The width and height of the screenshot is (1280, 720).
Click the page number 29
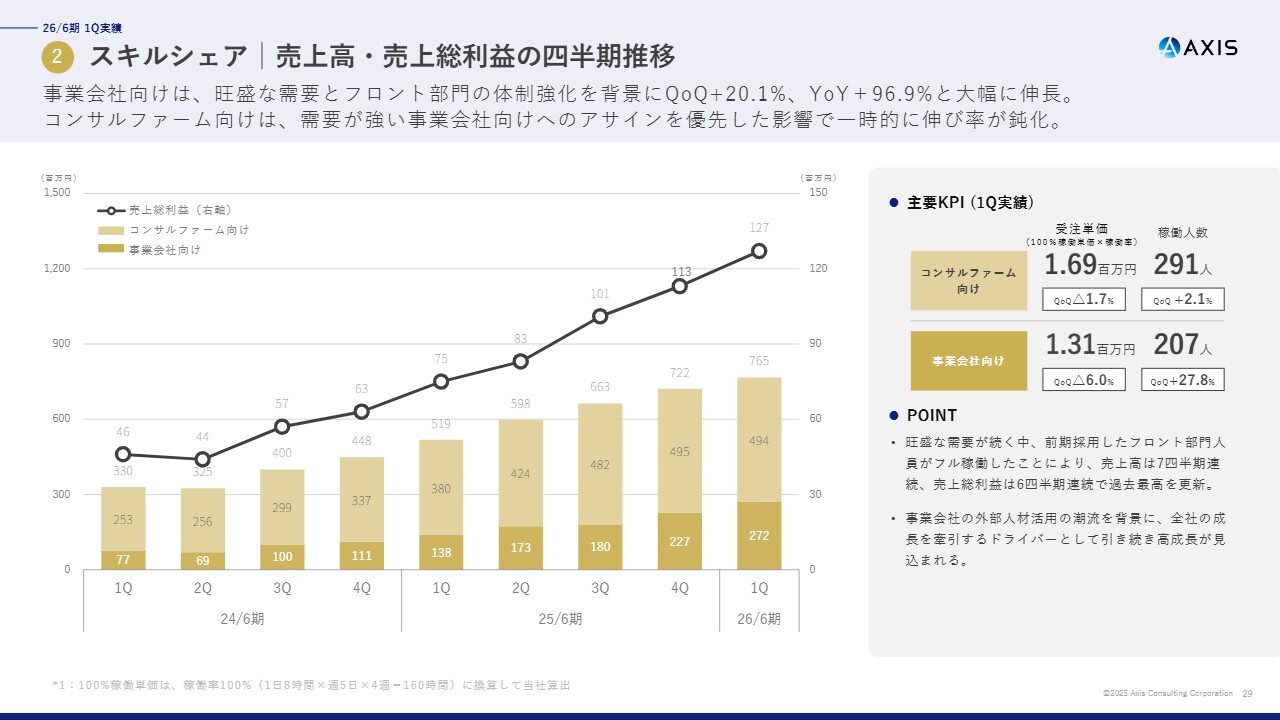pos(1247,693)
